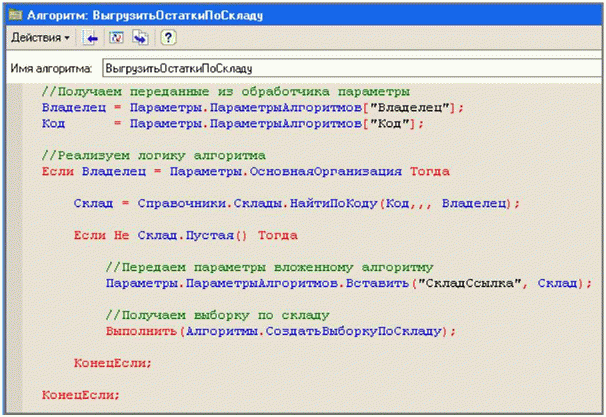The image size is (606, 417).
Task: Click the code line starting with Владелец =
Action: click(252, 107)
